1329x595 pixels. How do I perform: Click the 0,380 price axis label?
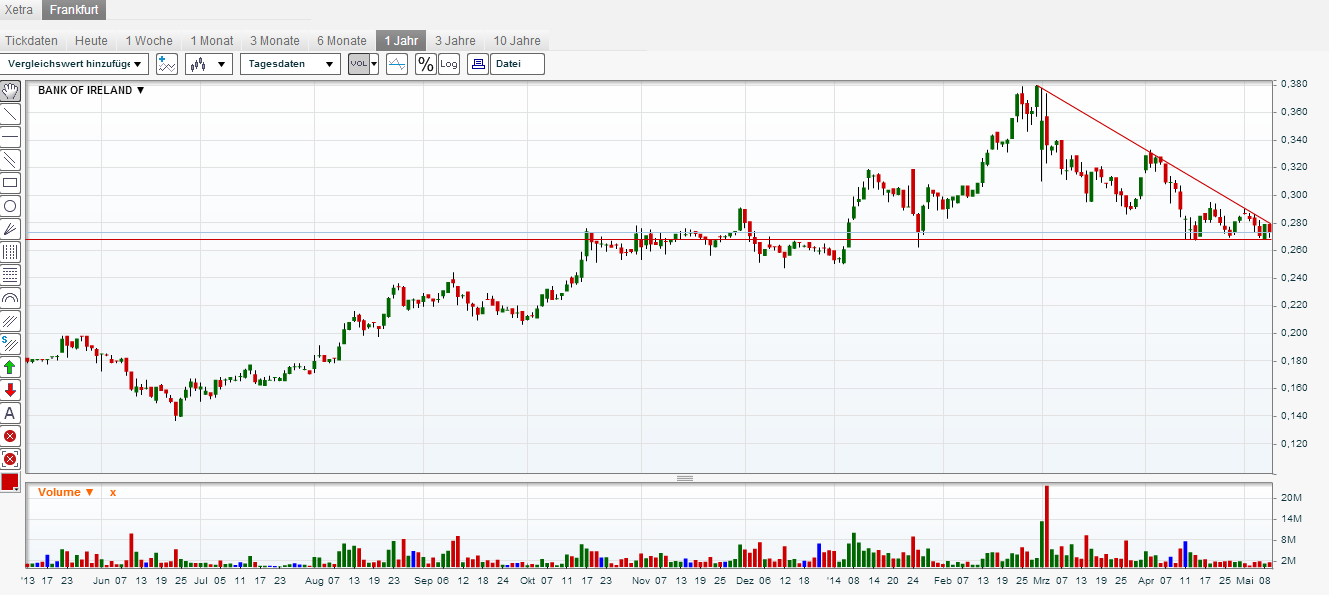pyautogui.click(x=1296, y=84)
